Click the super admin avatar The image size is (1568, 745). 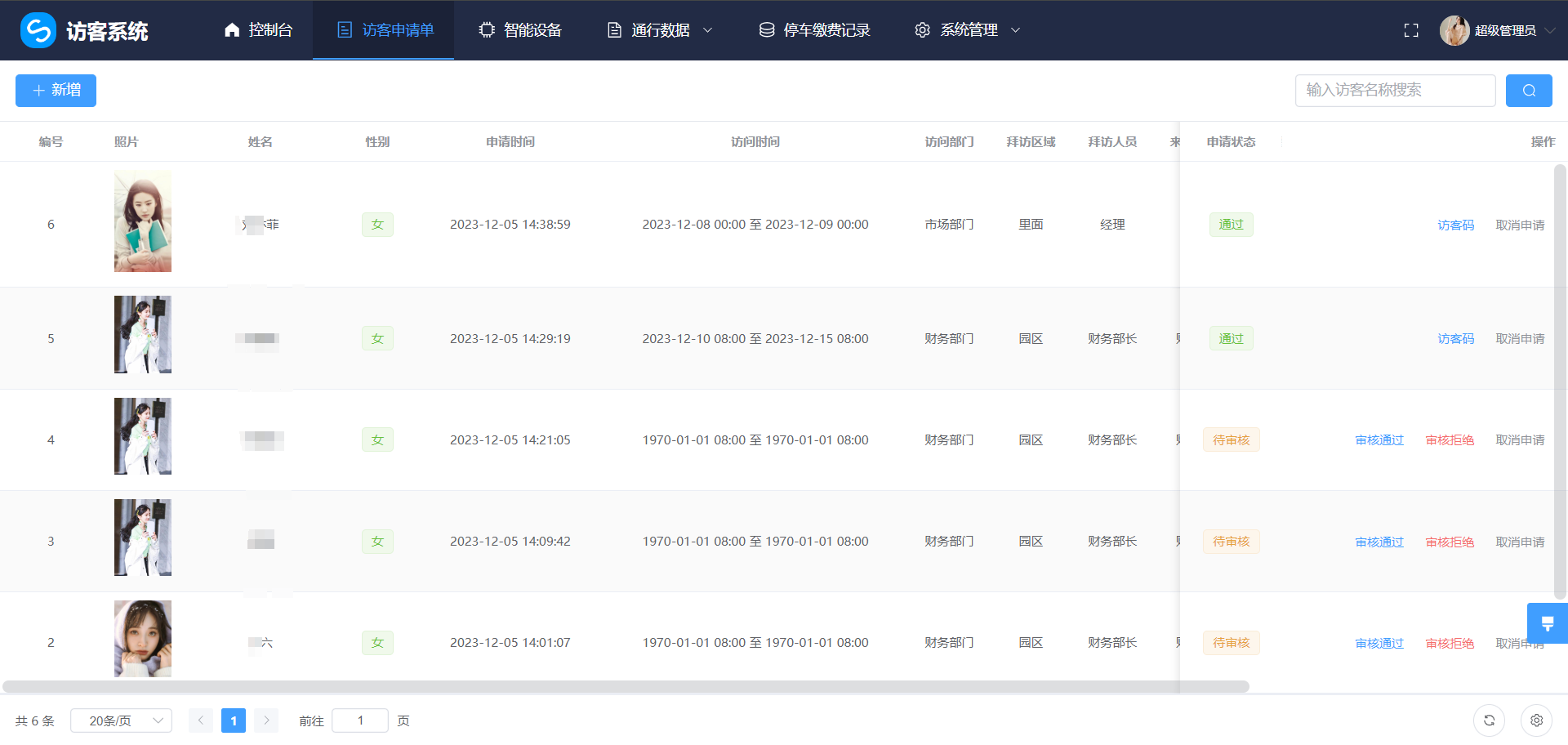click(x=1454, y=30)
